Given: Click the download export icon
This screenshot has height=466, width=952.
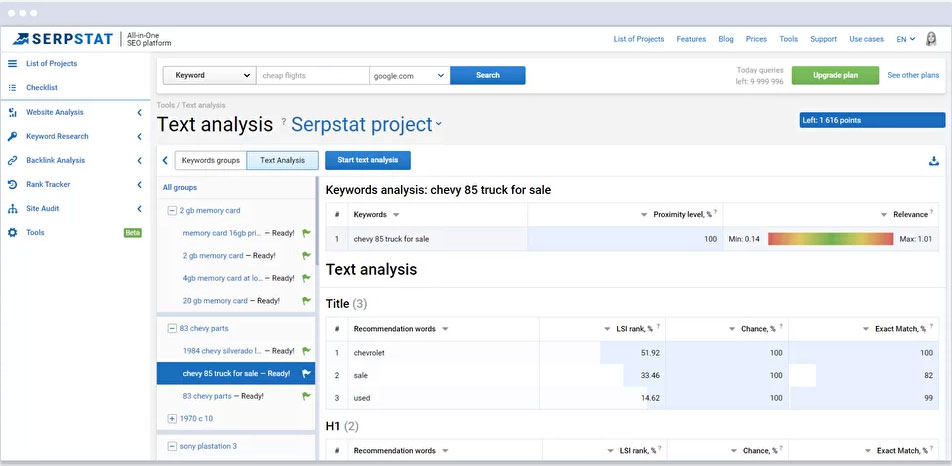Looking at the screenshot, I should coord(933,161).
